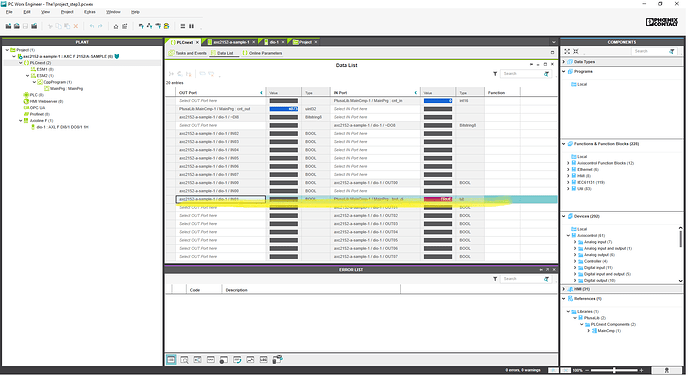Click the Error List search field

point(521,279)
